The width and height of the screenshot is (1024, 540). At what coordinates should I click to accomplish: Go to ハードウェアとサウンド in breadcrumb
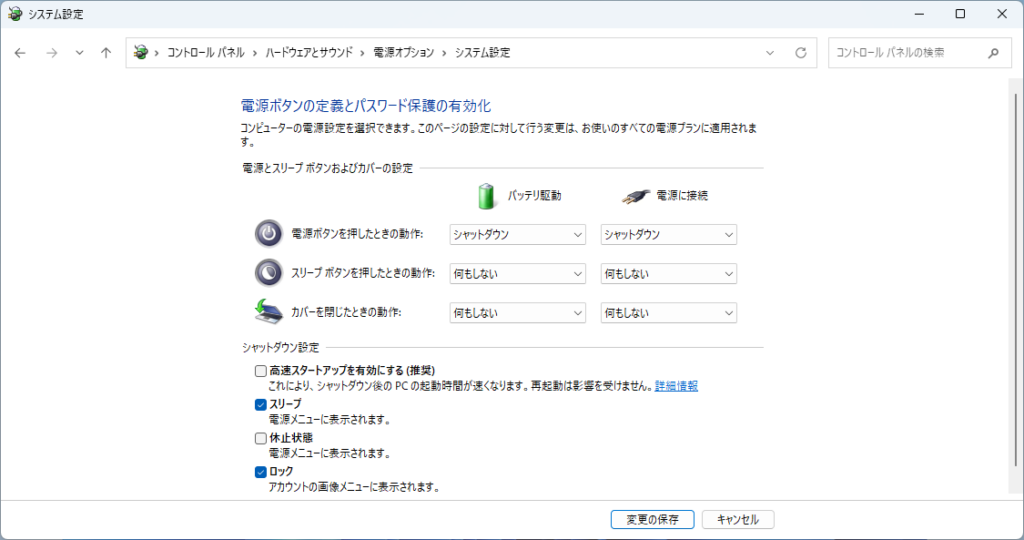tap(308, 53)
